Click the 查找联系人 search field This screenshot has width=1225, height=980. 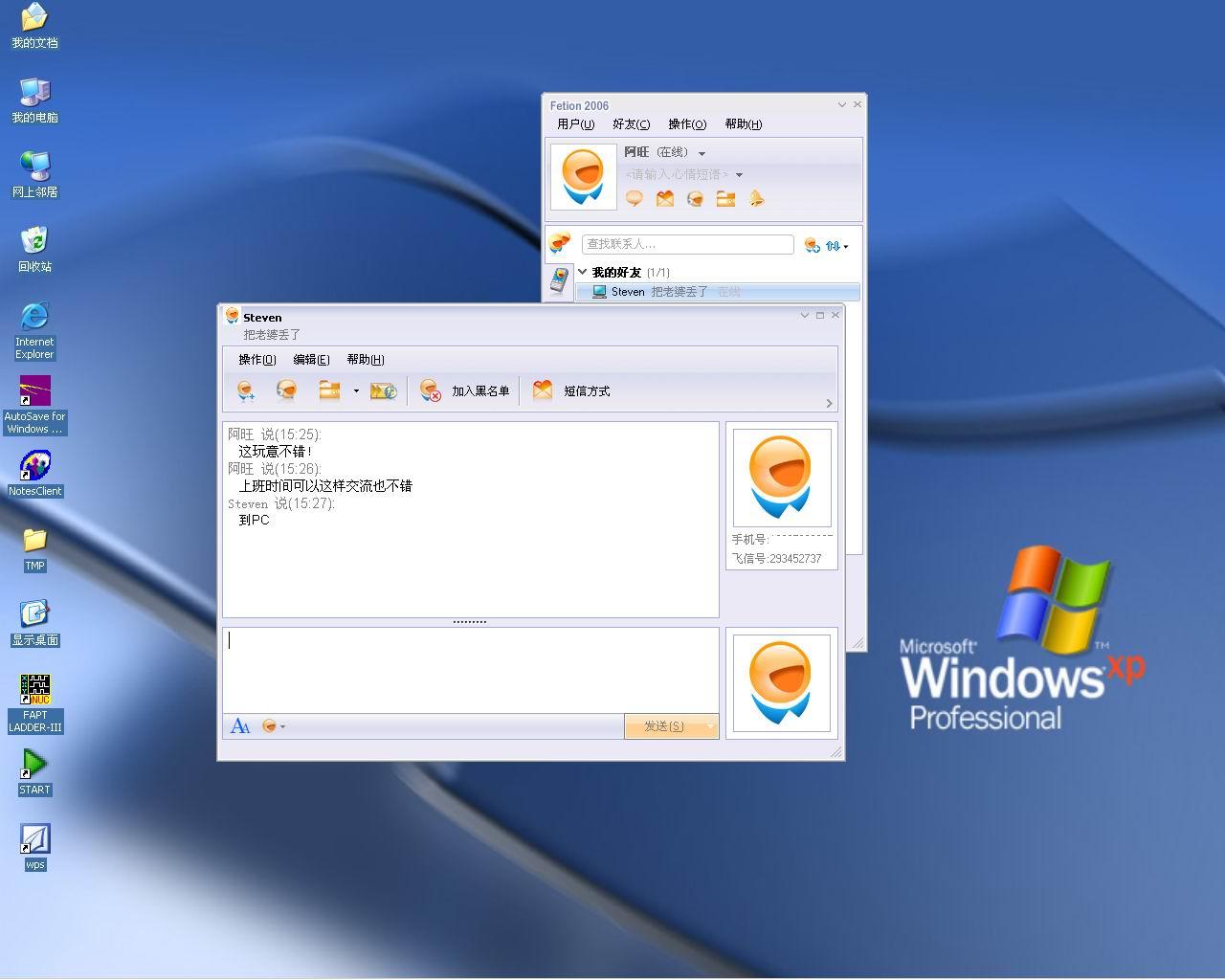688,244
